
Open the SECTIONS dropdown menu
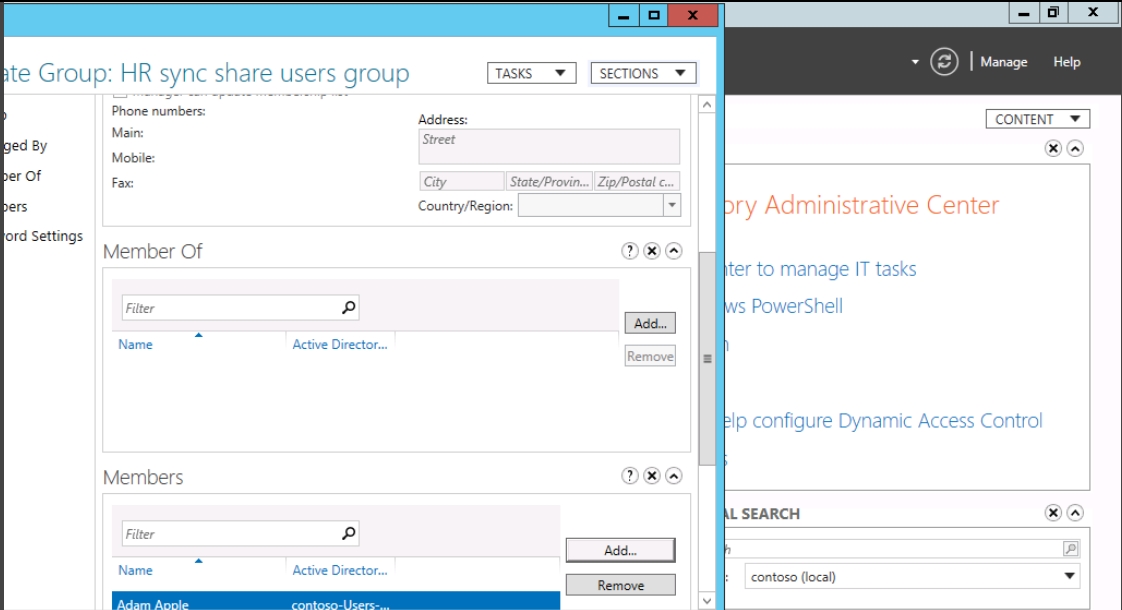643,73
